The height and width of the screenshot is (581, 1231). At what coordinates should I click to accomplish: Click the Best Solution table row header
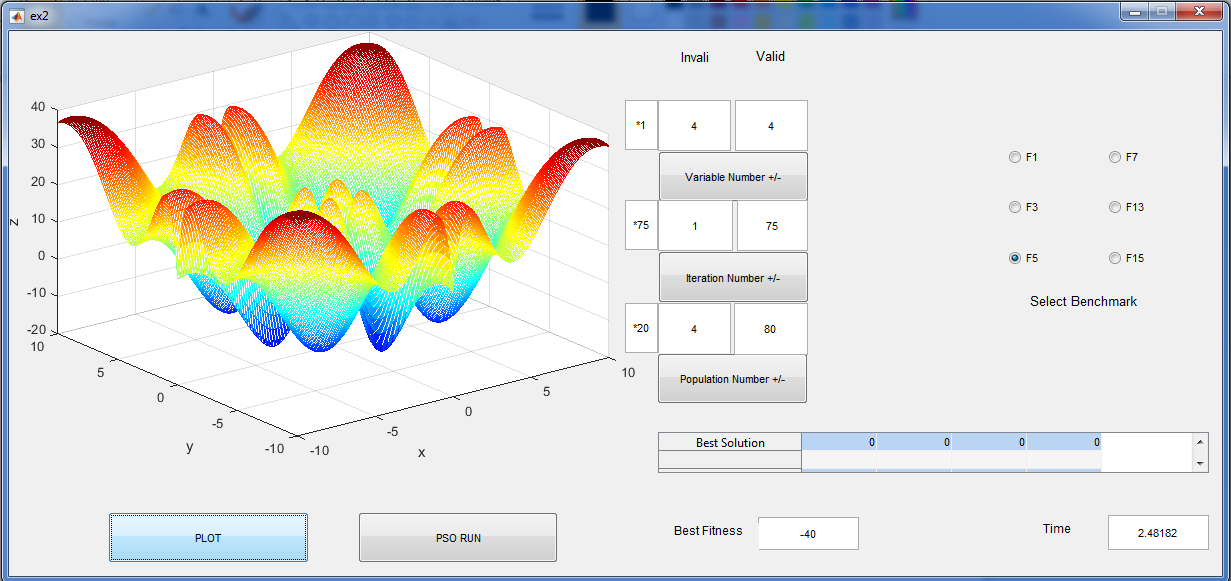(x=730, y=442)
